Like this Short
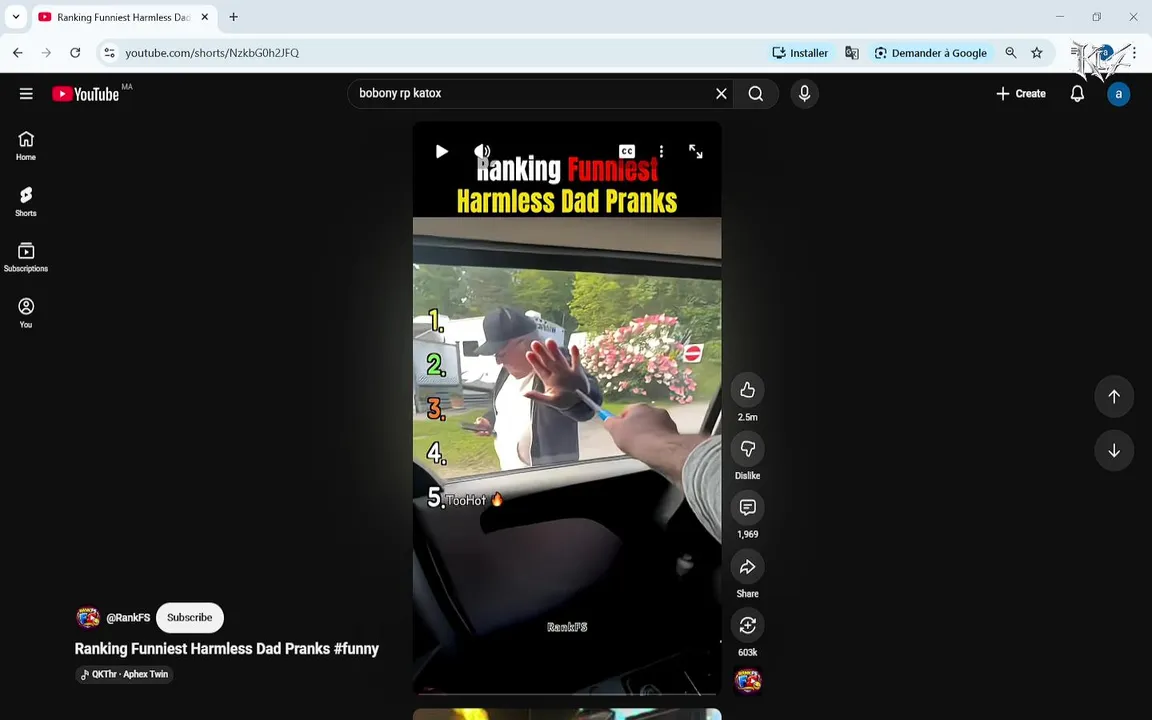 (x=747, y=390)
